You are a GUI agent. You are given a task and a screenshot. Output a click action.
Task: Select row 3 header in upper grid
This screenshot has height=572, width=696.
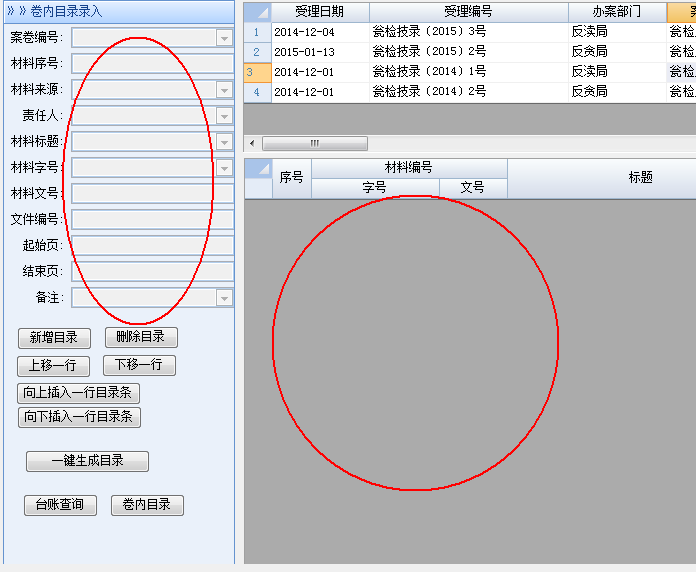click(x=256, y=72)
